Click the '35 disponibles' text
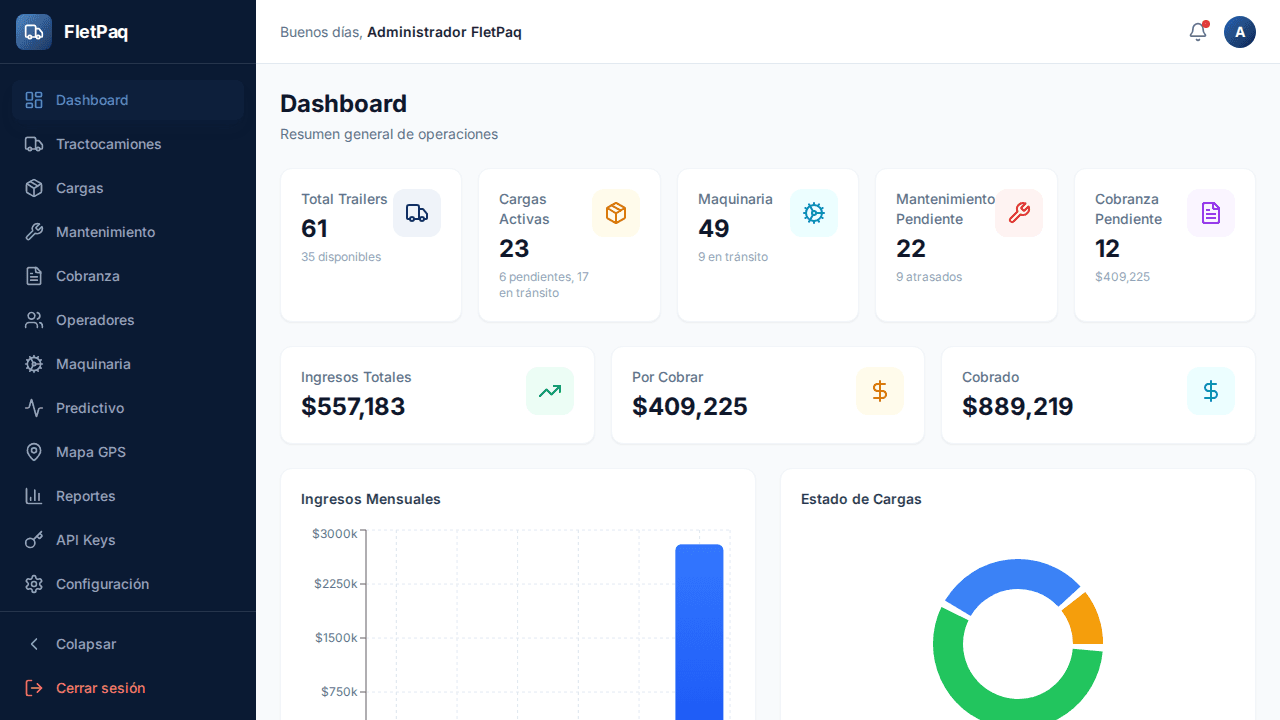The width and height of the screenshot is (1280, 720). (x=341, y=257)
